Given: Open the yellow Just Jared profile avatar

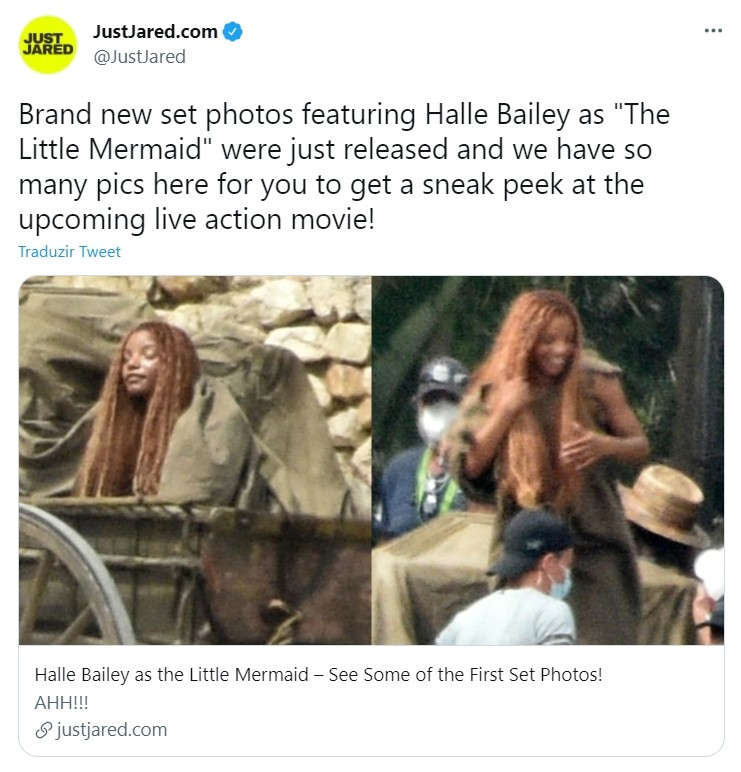Looking at the screenshot, I should pos(48,44).
